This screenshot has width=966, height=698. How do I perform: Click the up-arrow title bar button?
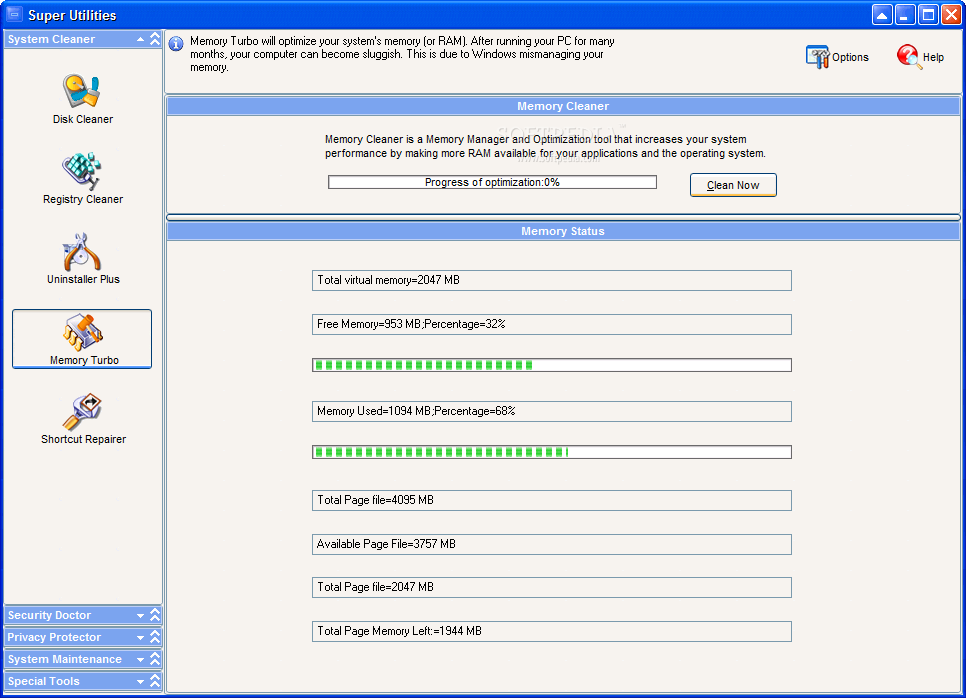click(x=882, y=15)
